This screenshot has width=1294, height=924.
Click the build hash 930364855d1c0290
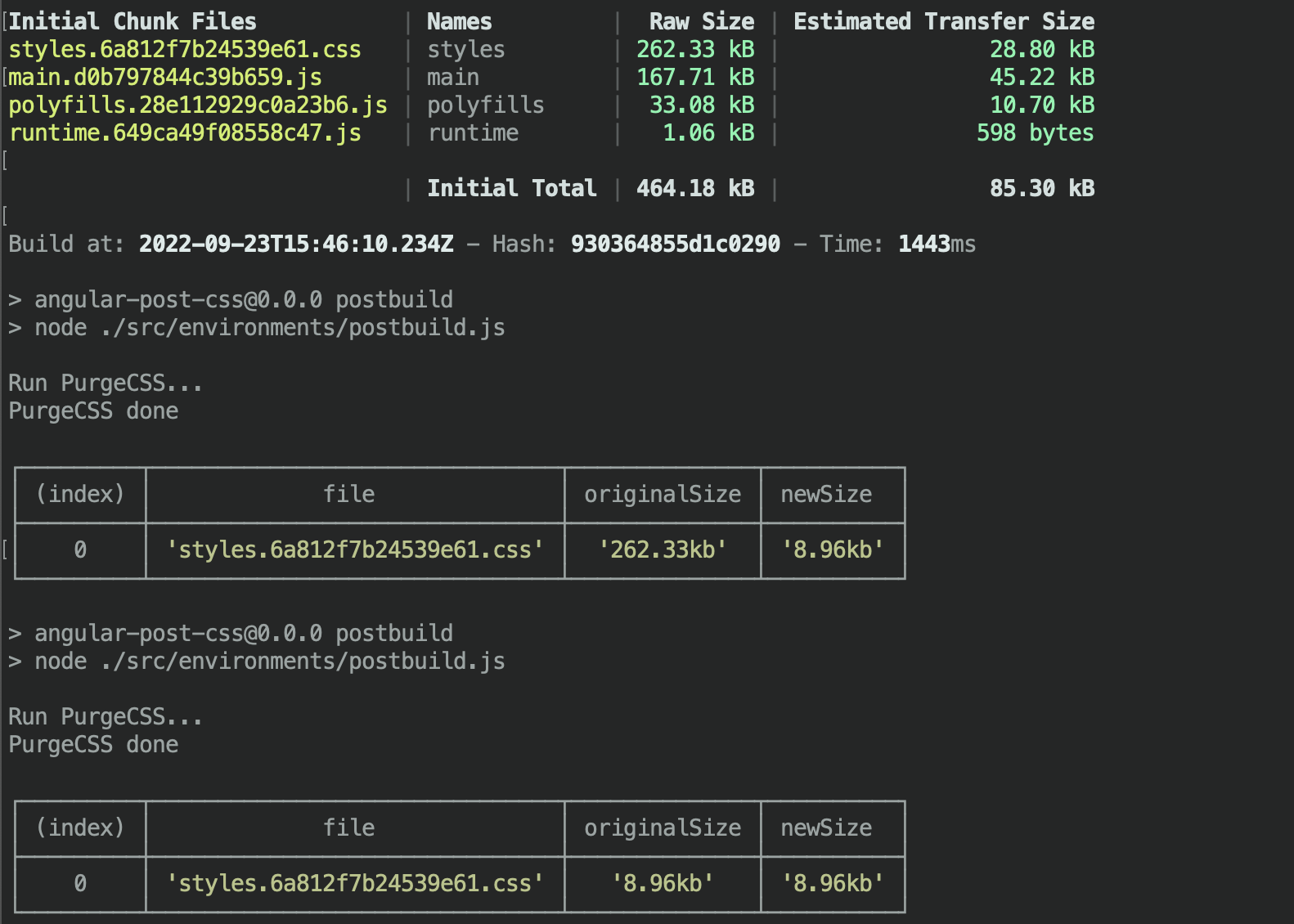click(676, 244)
